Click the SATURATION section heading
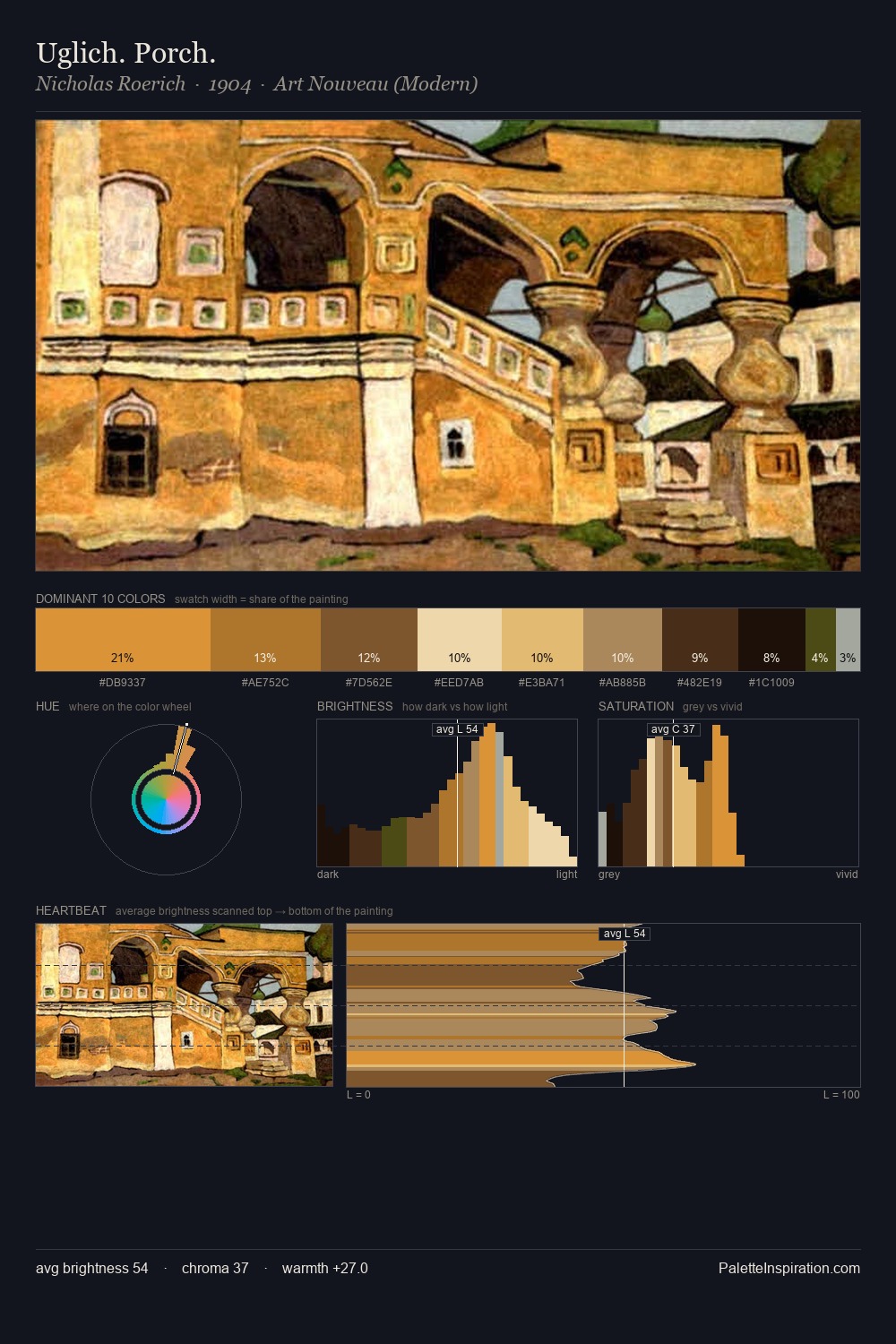Viewport: 896px width, 1344px height. click(636, 706)
